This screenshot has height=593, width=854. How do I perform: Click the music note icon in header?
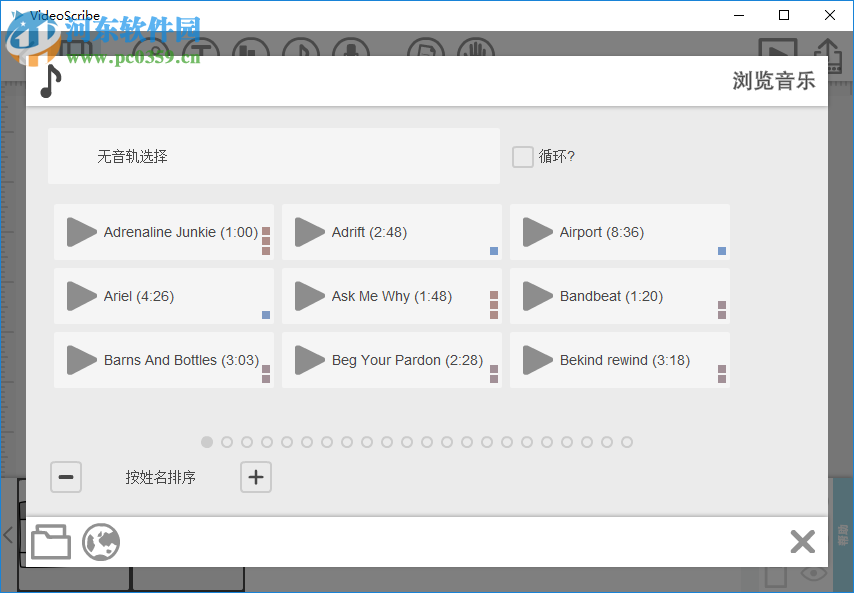click(x=50, y=81)
